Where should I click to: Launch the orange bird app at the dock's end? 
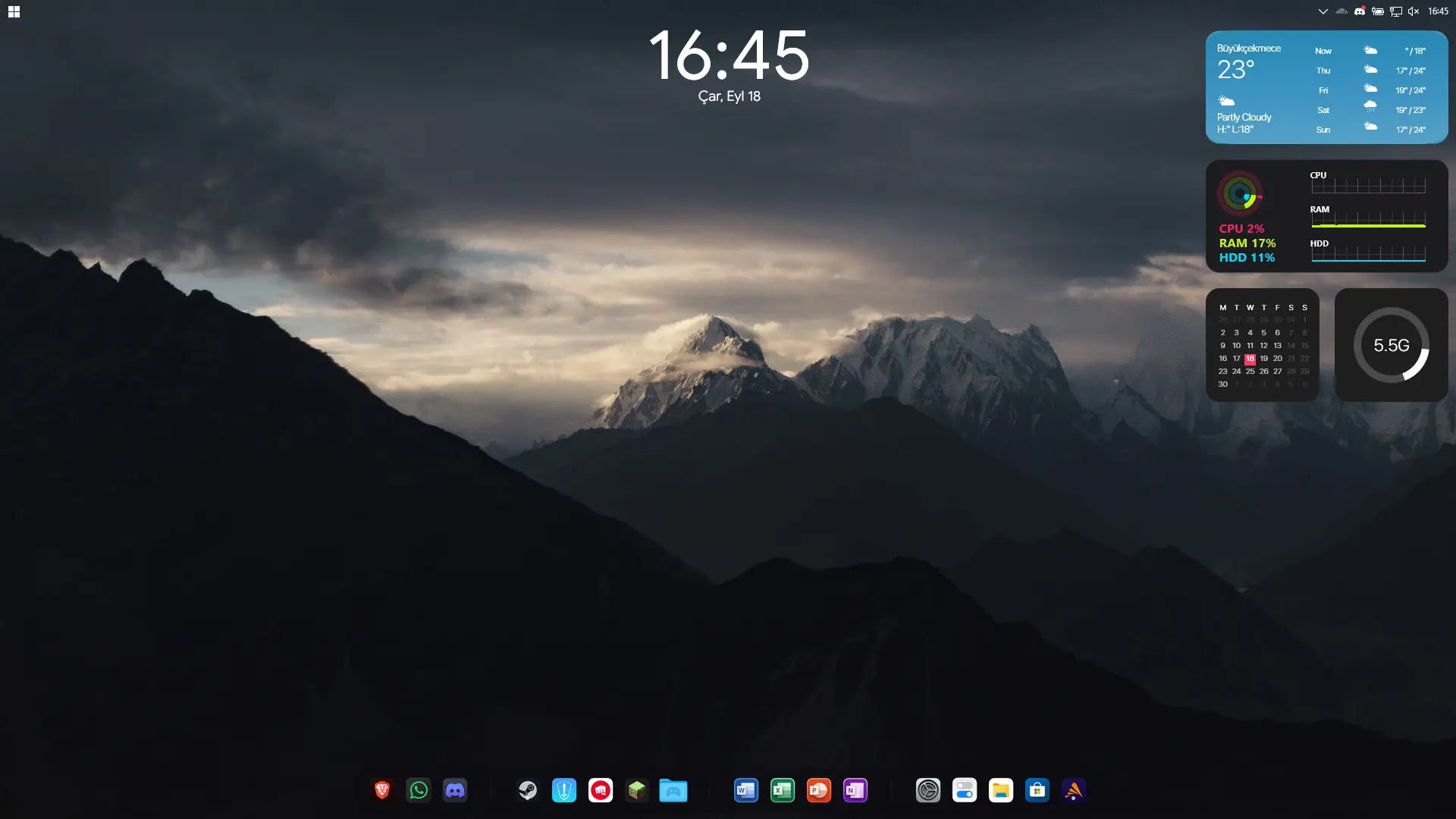point(1074,790)
